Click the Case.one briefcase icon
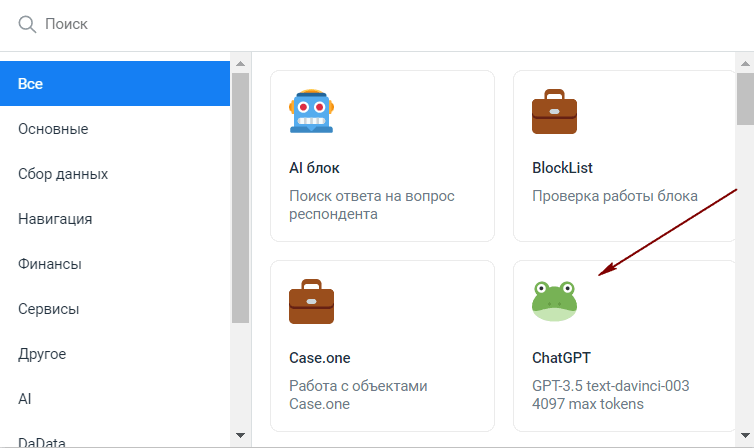Screen dimensions: 754x448 click(x=311, y=301)
